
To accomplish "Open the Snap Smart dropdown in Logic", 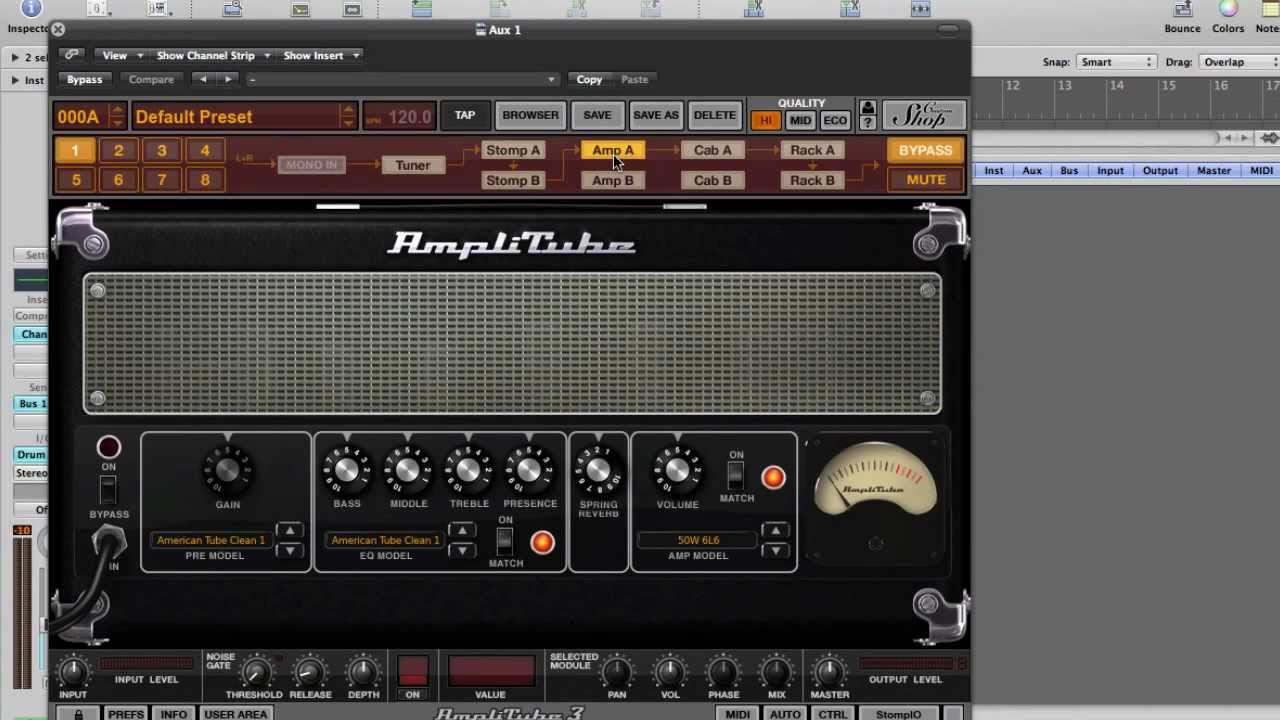I will (1117, 62).
